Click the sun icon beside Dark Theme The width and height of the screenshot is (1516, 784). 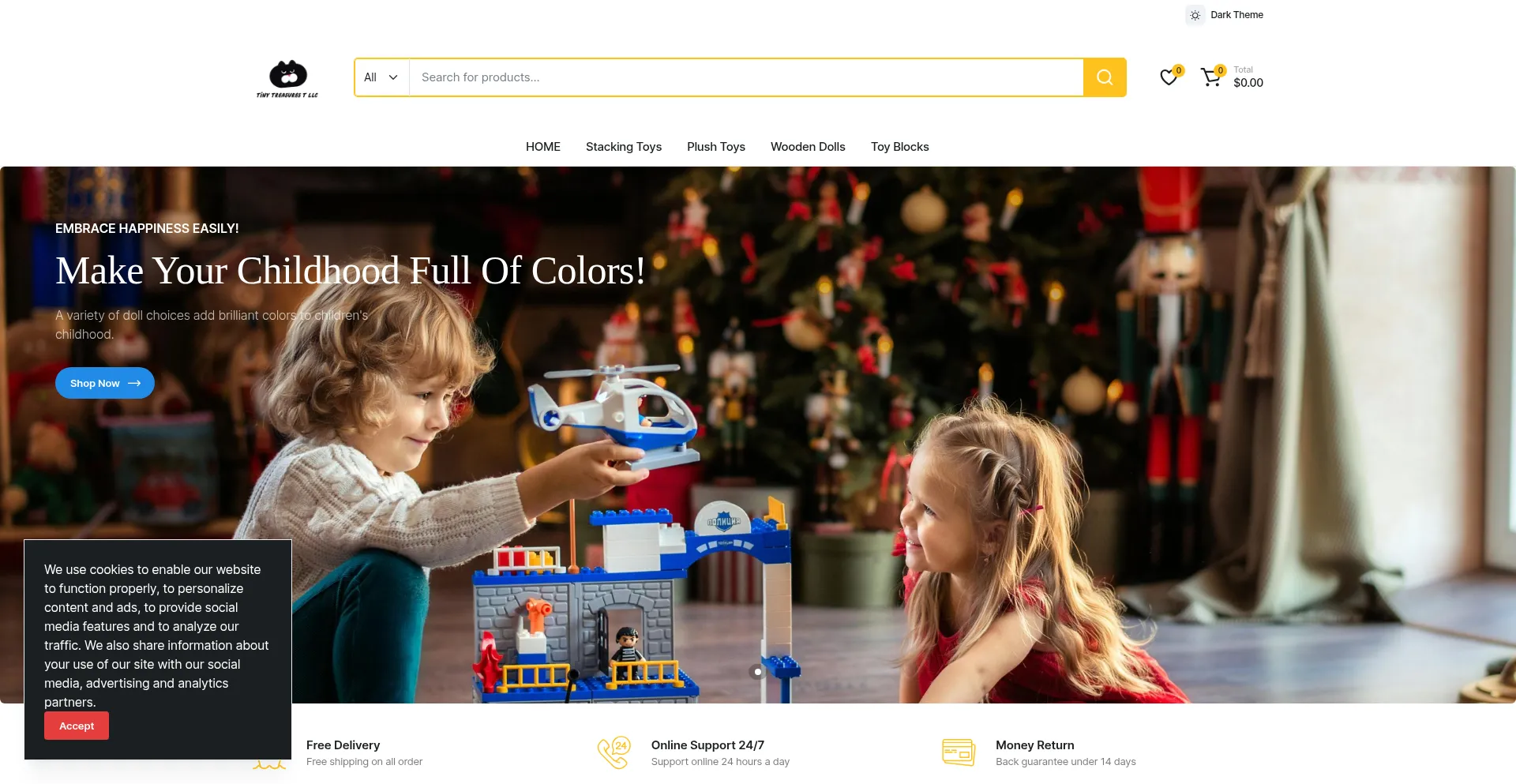pyautogui.click(x=1195, y=15)
